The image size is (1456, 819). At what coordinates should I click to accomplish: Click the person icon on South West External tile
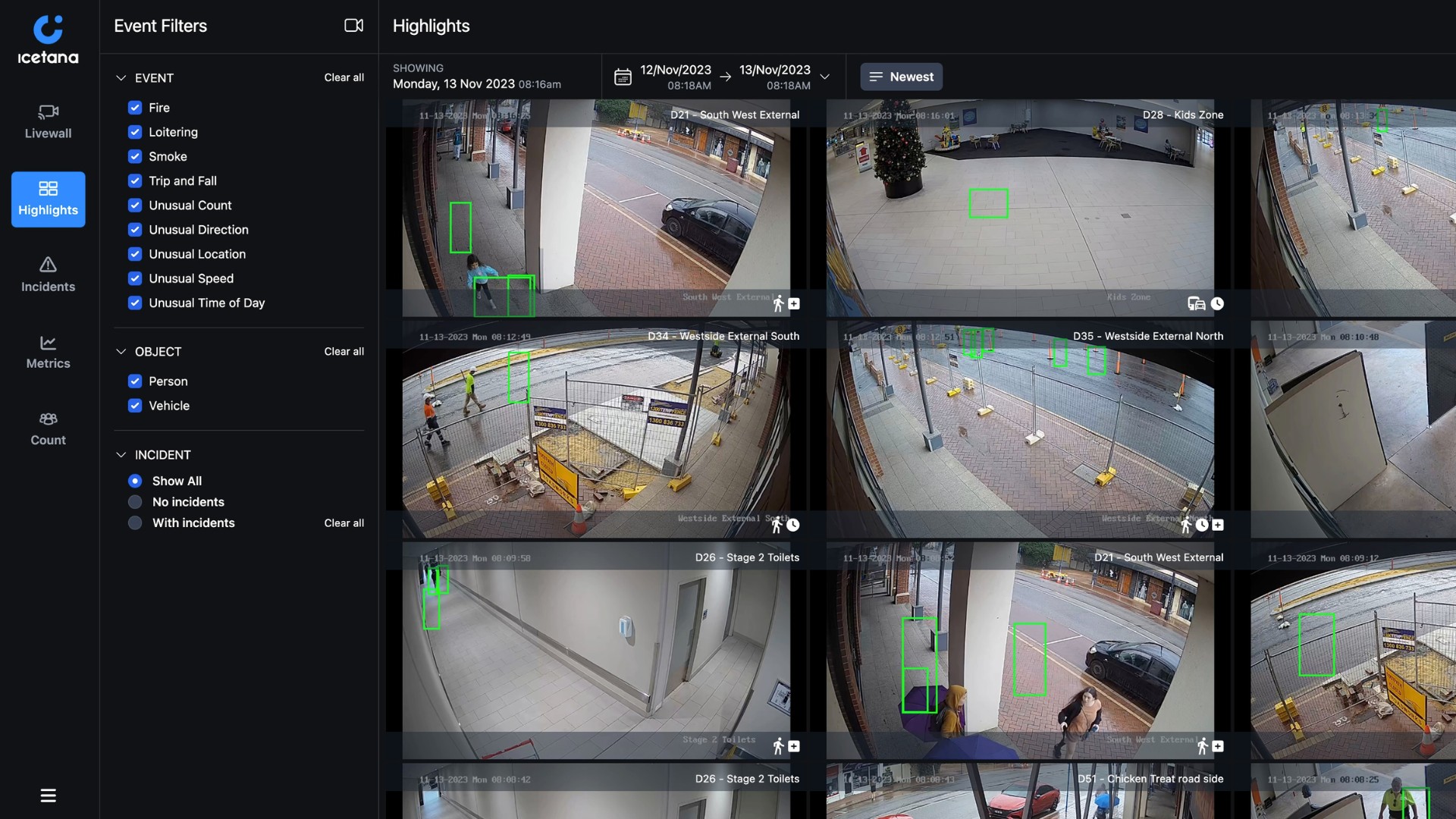778,303
